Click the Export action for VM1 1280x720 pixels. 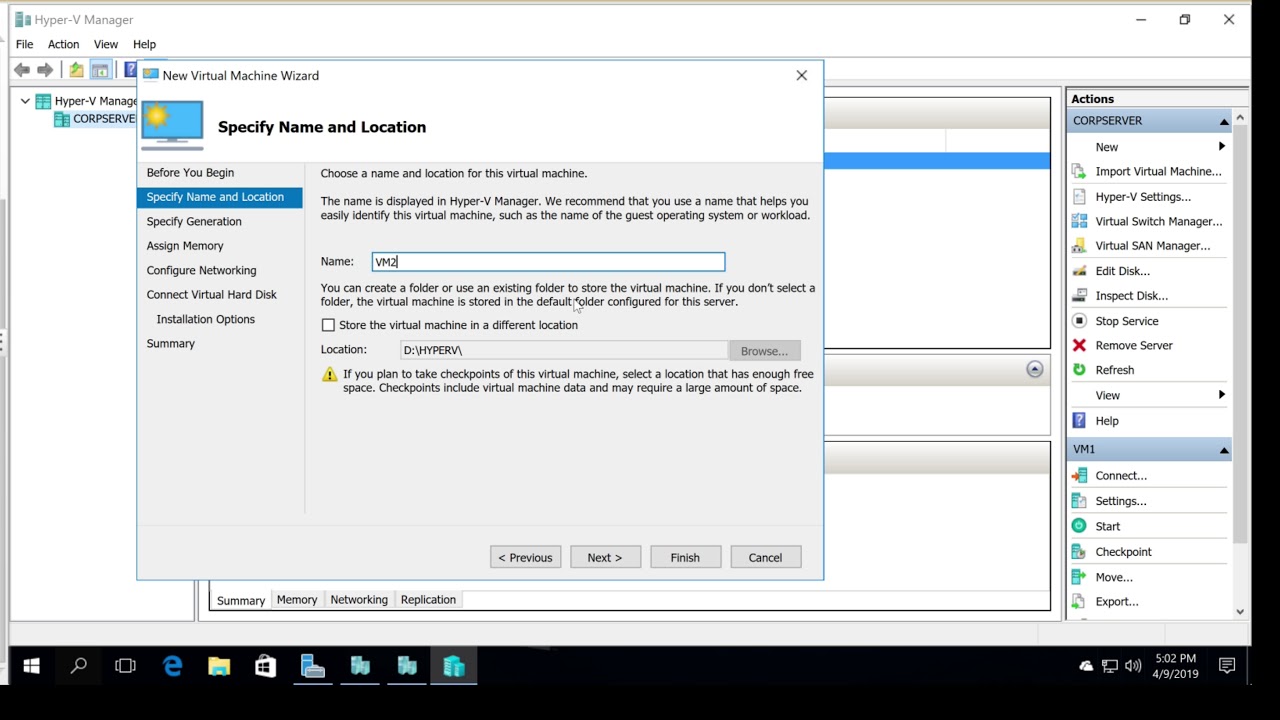click(1116, 602)
